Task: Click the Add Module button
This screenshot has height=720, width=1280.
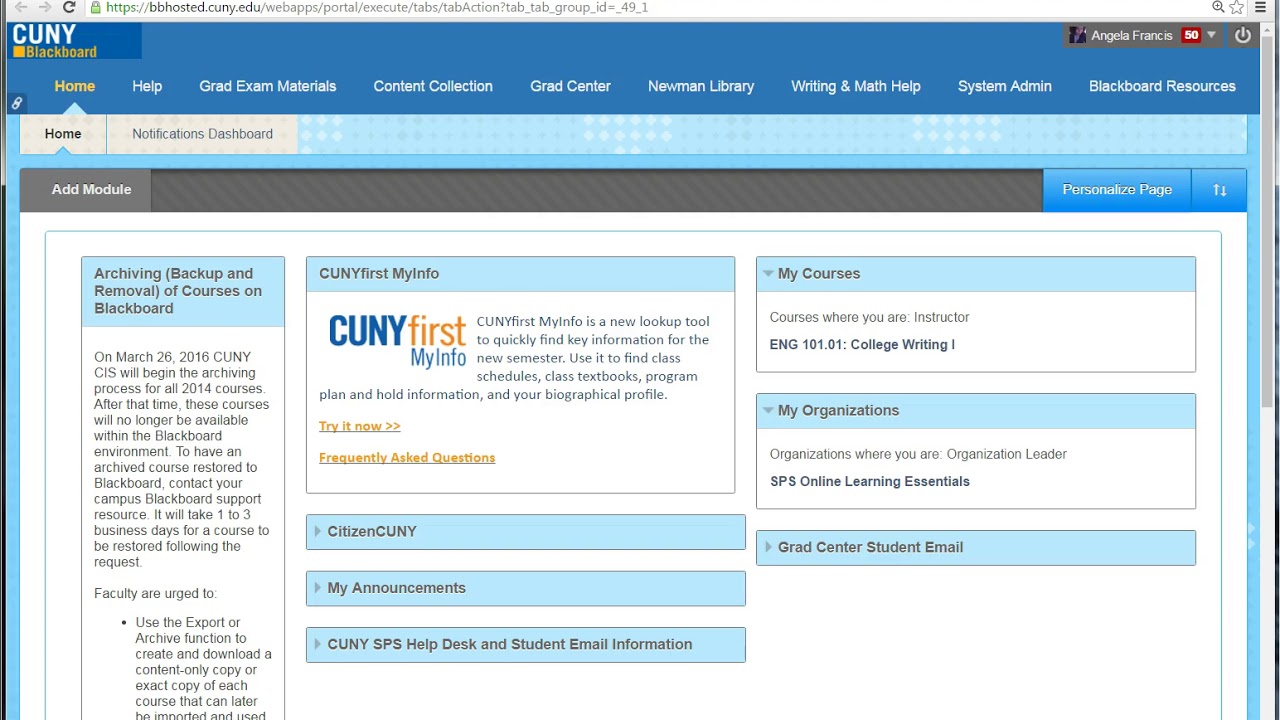Action: (x=91, y=190)
